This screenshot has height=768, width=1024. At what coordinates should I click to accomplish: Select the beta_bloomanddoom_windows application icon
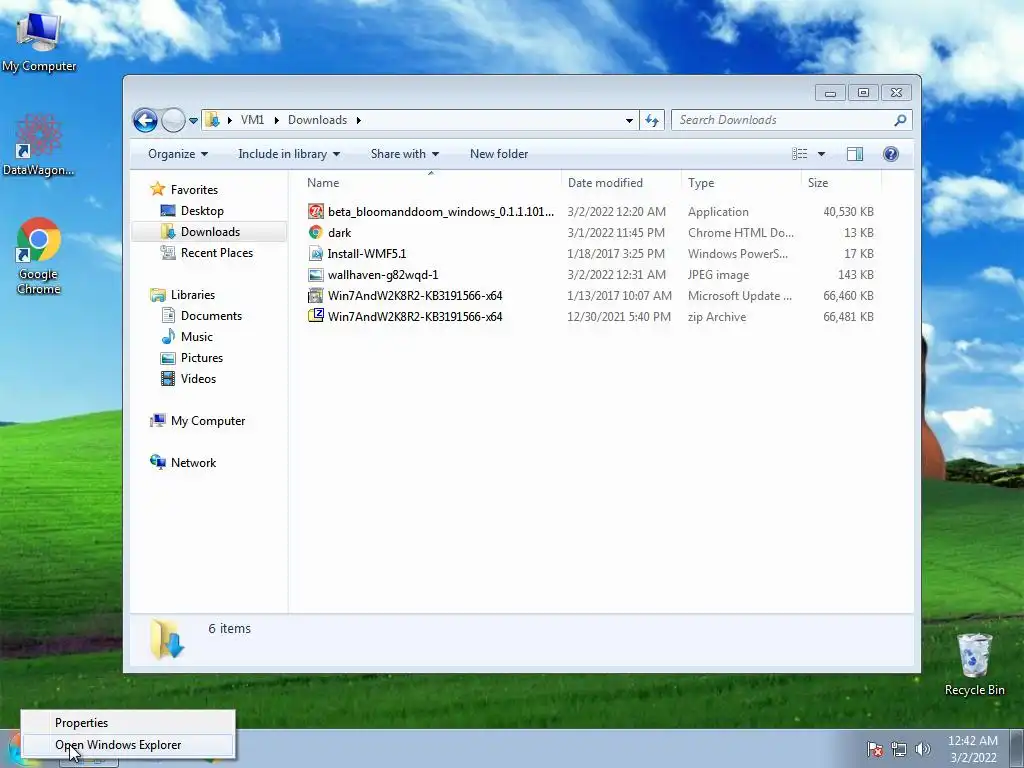[316, 212]
